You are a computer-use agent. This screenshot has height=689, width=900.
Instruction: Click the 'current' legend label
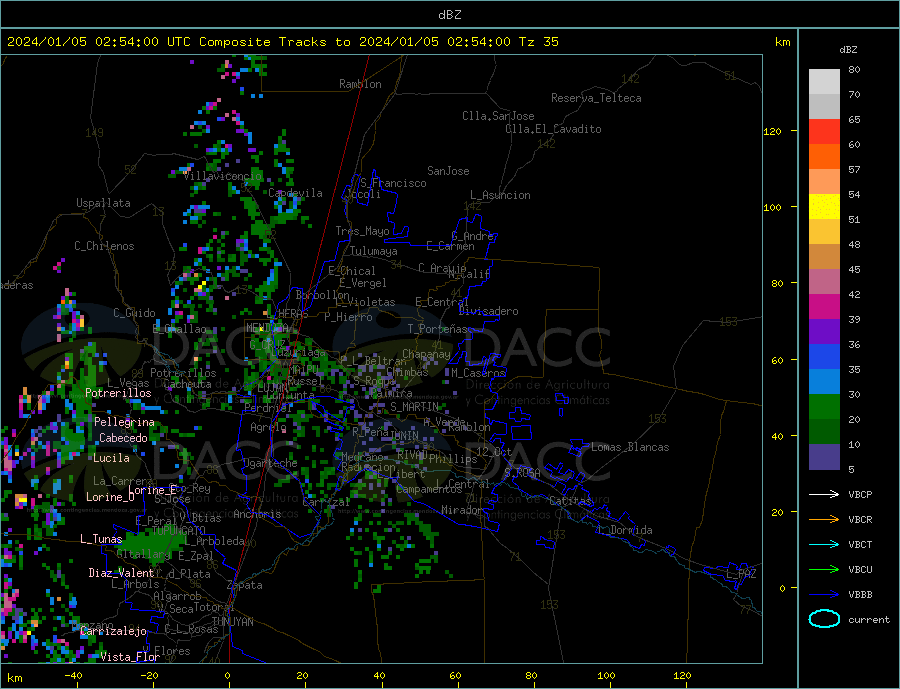[x=869, y=620]
